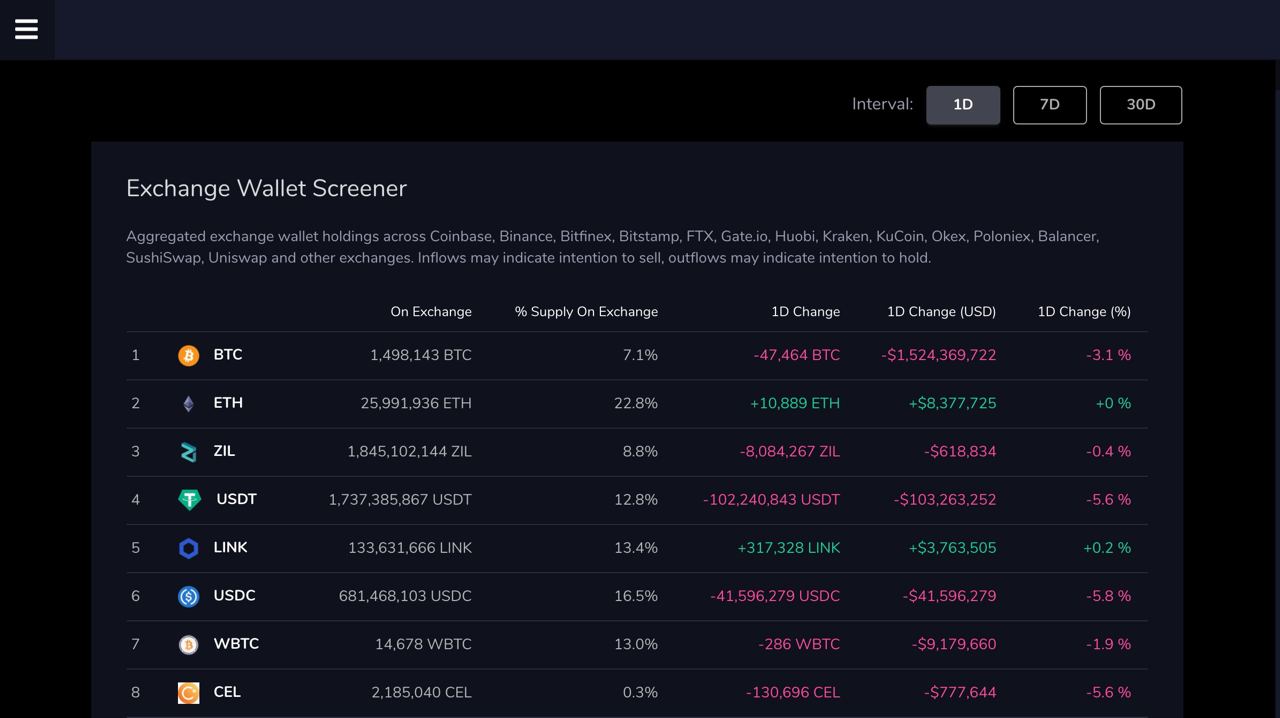Screen dimensions: 1280x718
Task: Sort by 1D Change (%) header
Action: click(1084, 312)
